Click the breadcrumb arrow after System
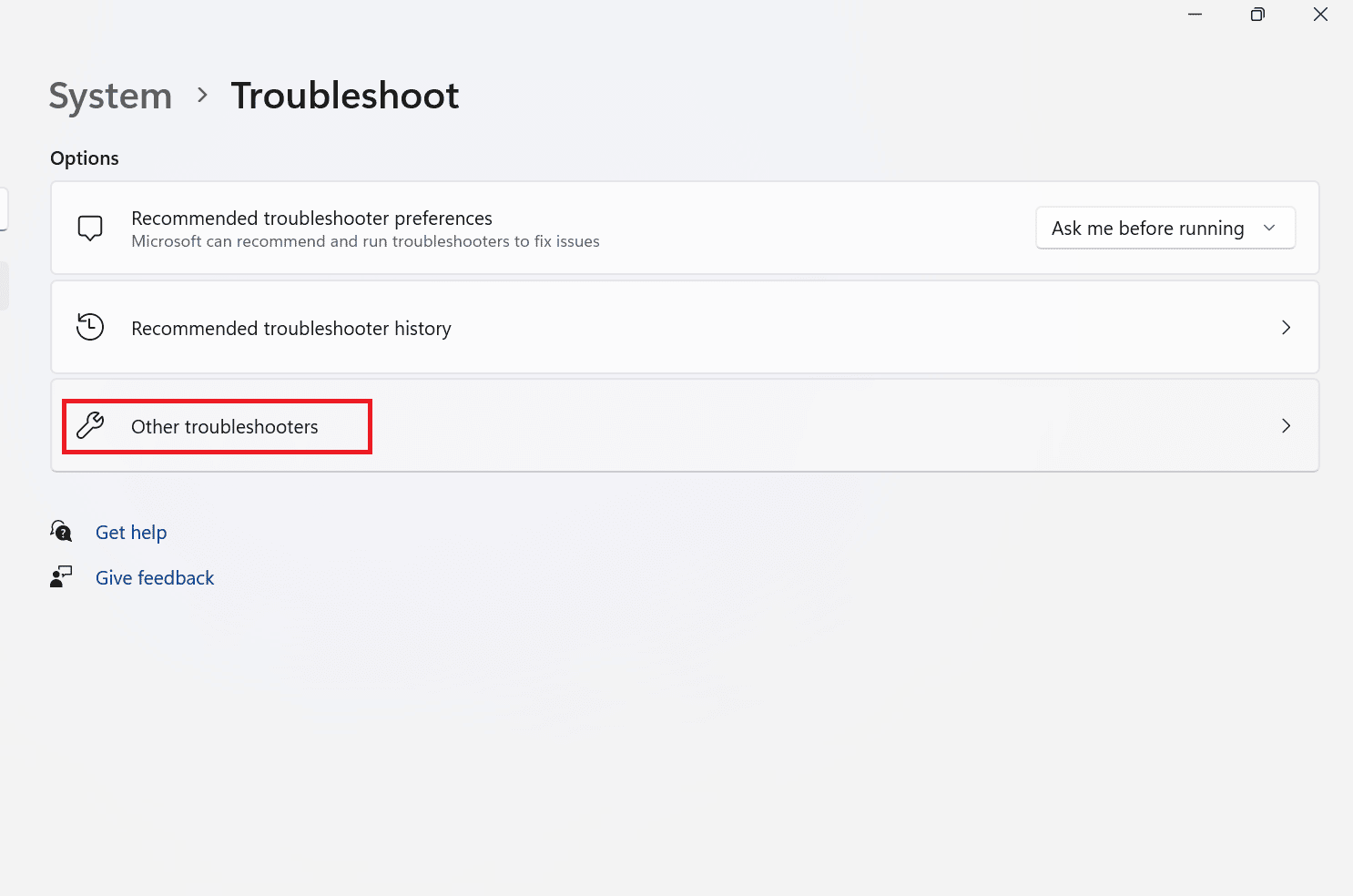This screenshot has height=896, width=1353. [x=202, y=95]
